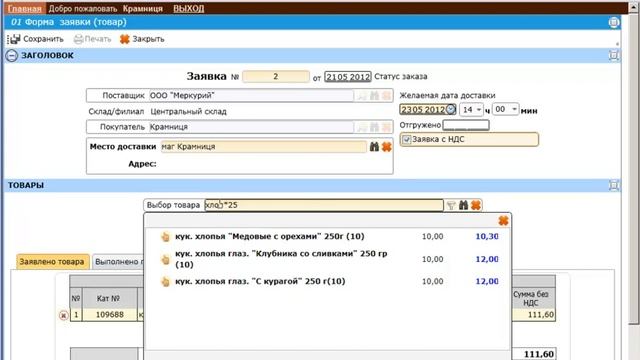Click the 12,00 price for С курагой
The width and height of the screenshot is (640, 360).
click(487, 281)
